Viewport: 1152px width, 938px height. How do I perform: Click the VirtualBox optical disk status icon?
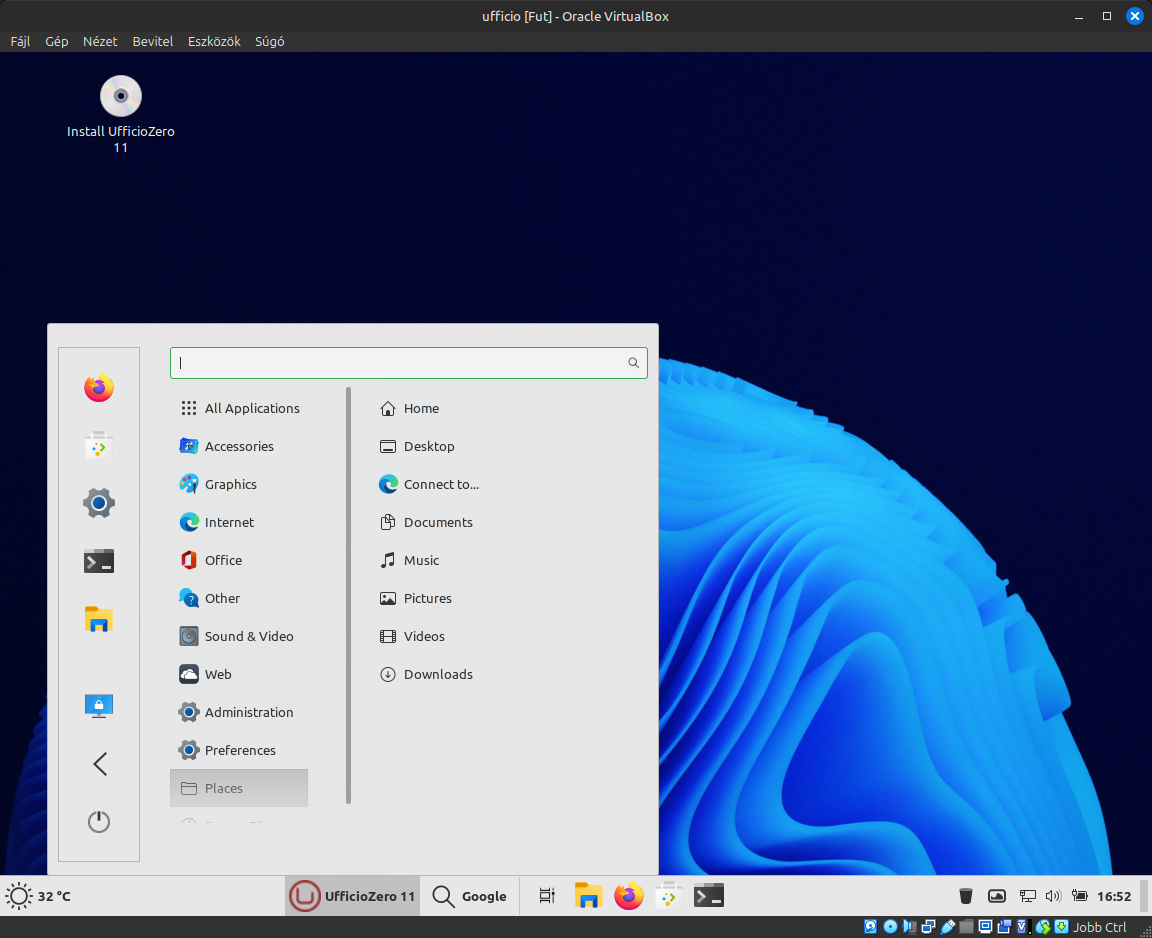tap(890, 927)
